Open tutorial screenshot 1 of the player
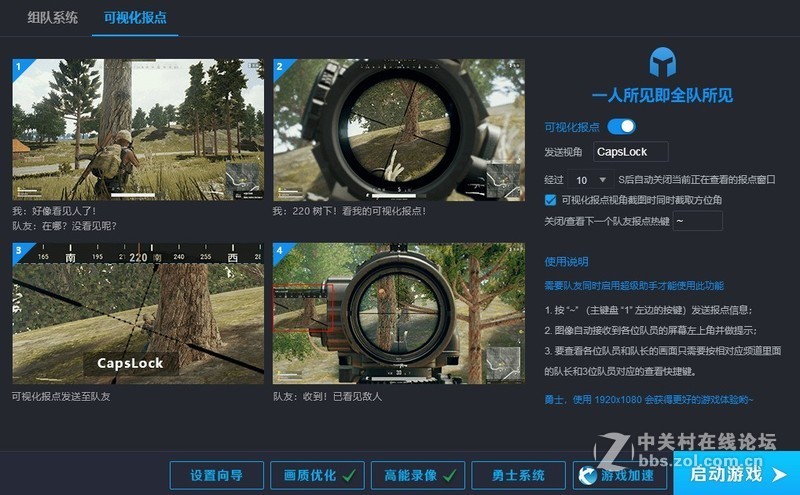 coord(138,130)
